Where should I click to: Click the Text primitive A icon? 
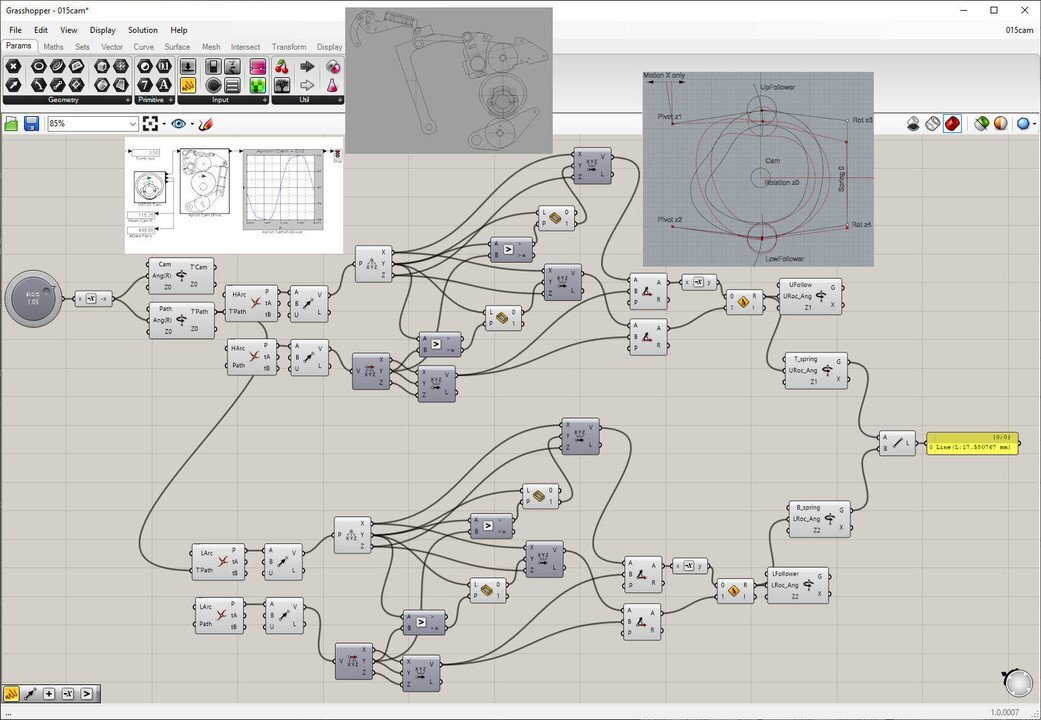pyautogui.click(x=163, y=85)
